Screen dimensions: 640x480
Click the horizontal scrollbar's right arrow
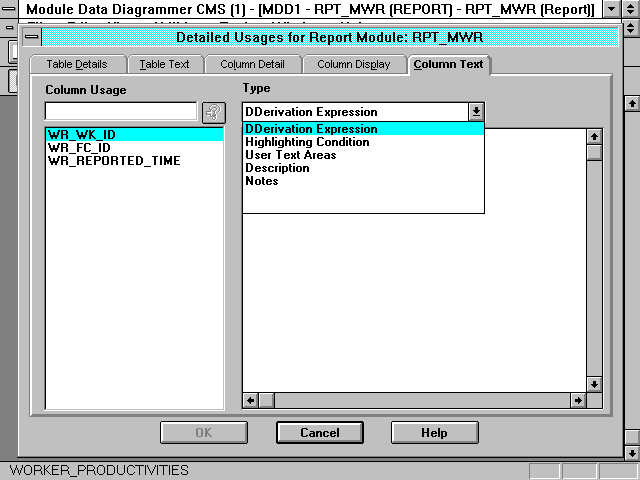[577, 400]
